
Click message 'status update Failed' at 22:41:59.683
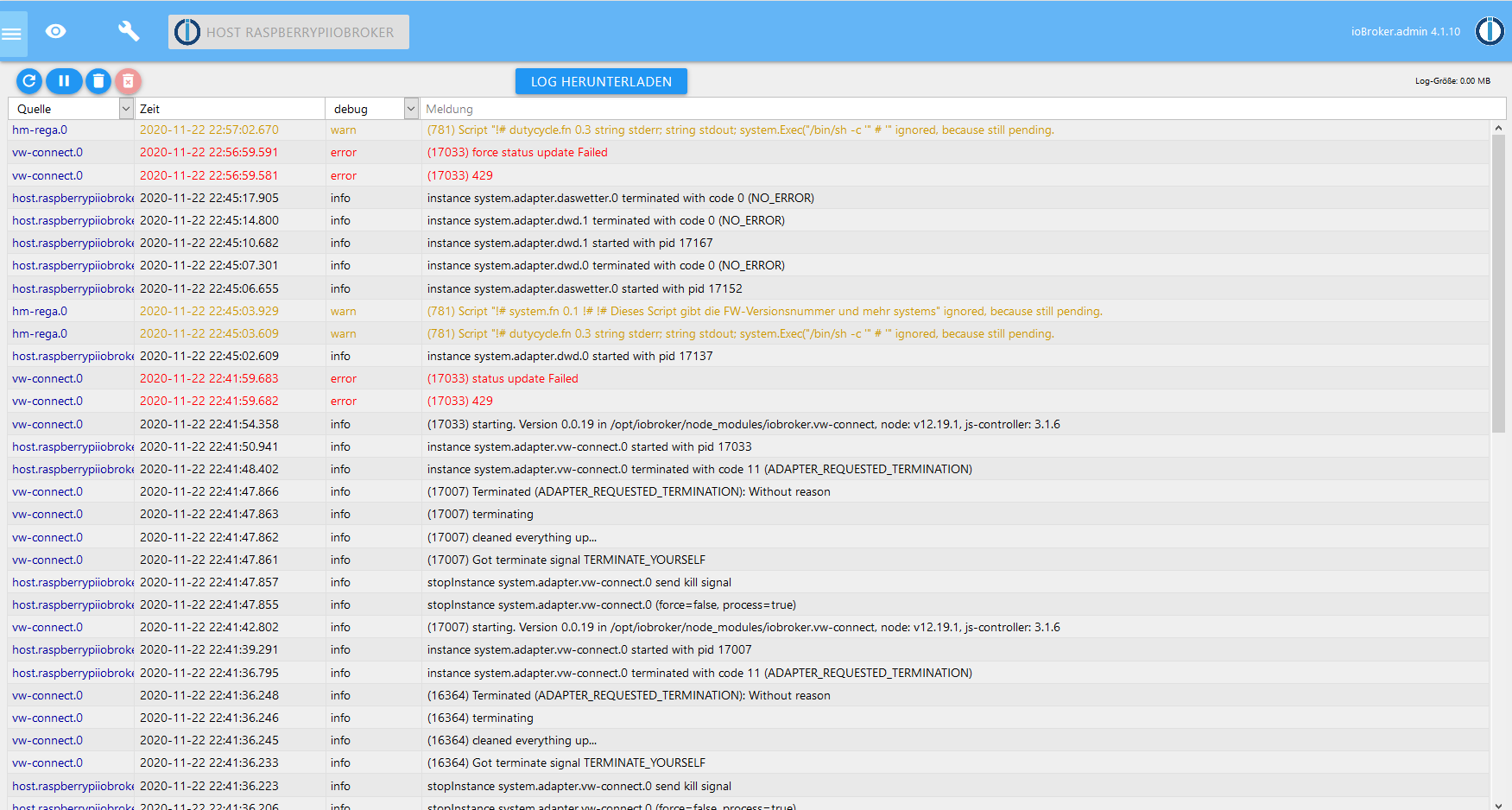click(x=503, y=378)
